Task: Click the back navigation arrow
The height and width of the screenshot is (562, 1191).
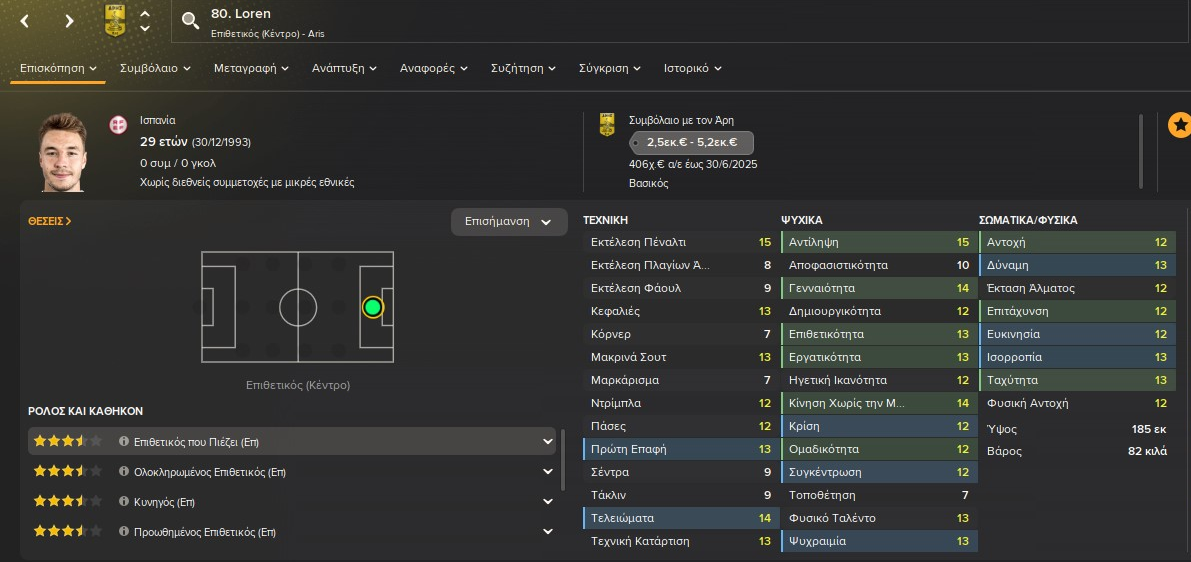Action: point(25,21)
